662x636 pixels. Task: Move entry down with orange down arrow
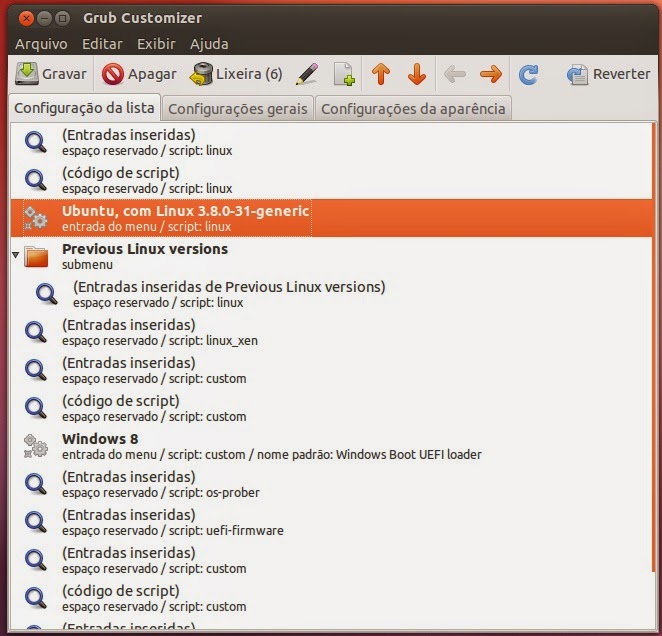417,74
